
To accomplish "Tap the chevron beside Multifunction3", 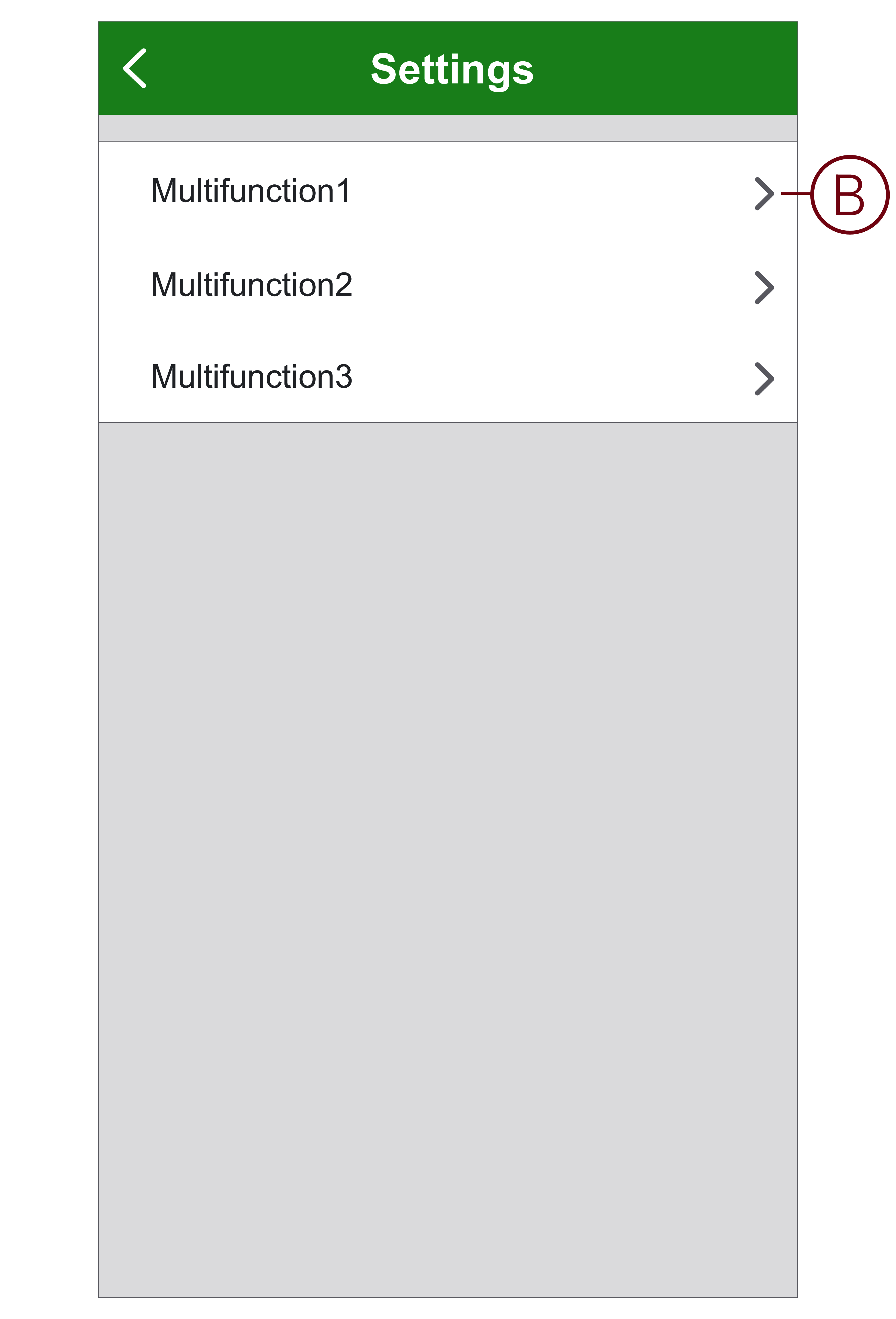I will tap(764, 378).
